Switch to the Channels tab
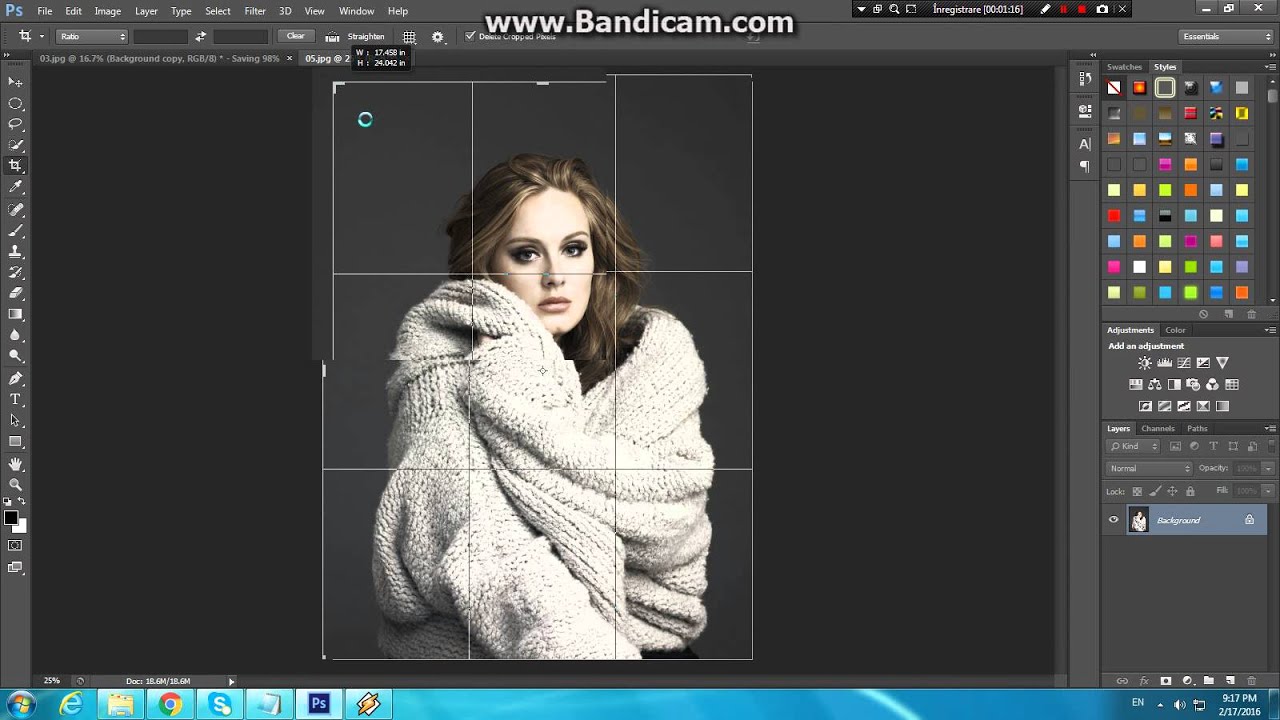The height and width of the screenshot is (720, 1280). (x=1158, y=428)
